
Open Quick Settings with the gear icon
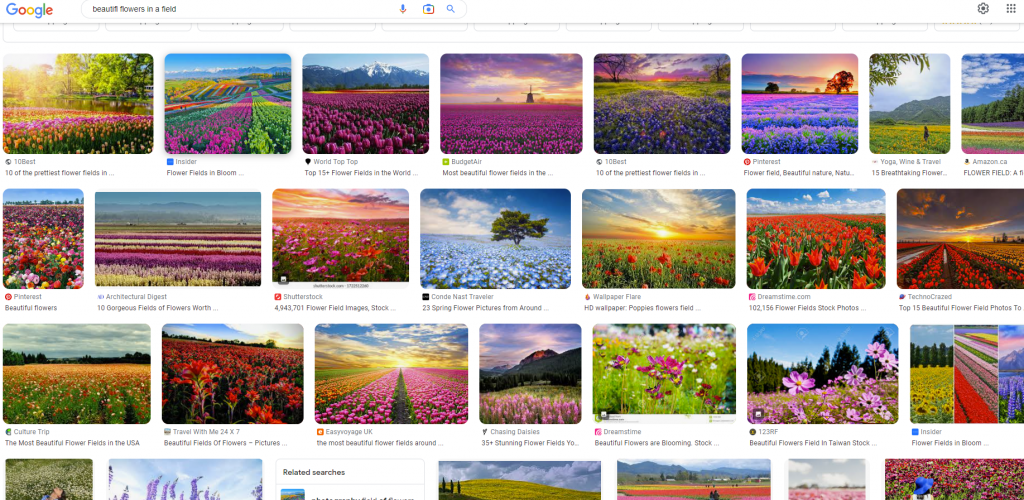coord(983,8)
